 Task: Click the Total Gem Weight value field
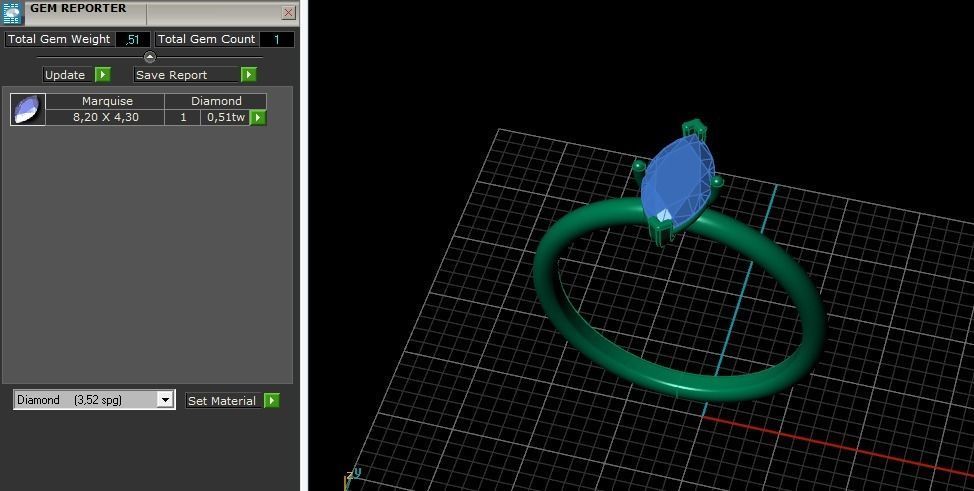click(132, 40)
